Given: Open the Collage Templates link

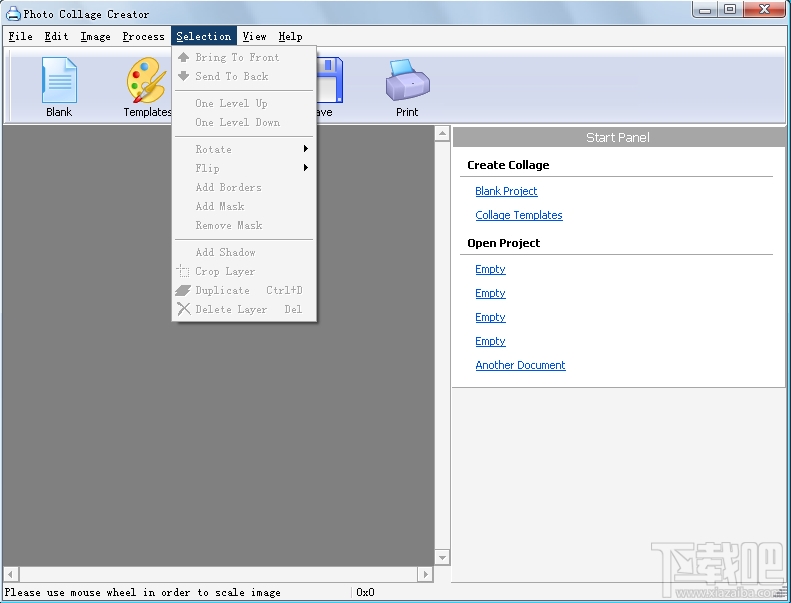Looking at the screenshot, I should pyautogui.click(x=519, y=215).
